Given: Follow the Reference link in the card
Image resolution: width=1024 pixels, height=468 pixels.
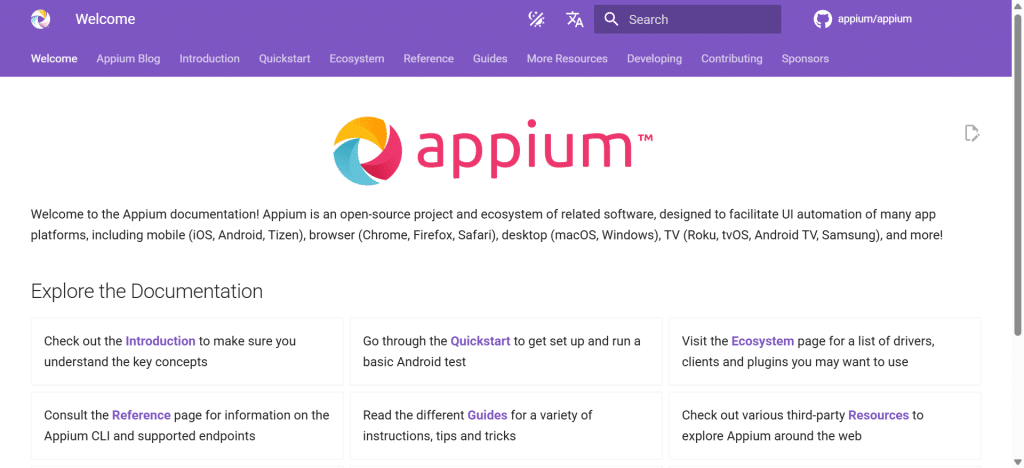Looking at the screenshot, I should pyautogui.click(x=141, y=415).
